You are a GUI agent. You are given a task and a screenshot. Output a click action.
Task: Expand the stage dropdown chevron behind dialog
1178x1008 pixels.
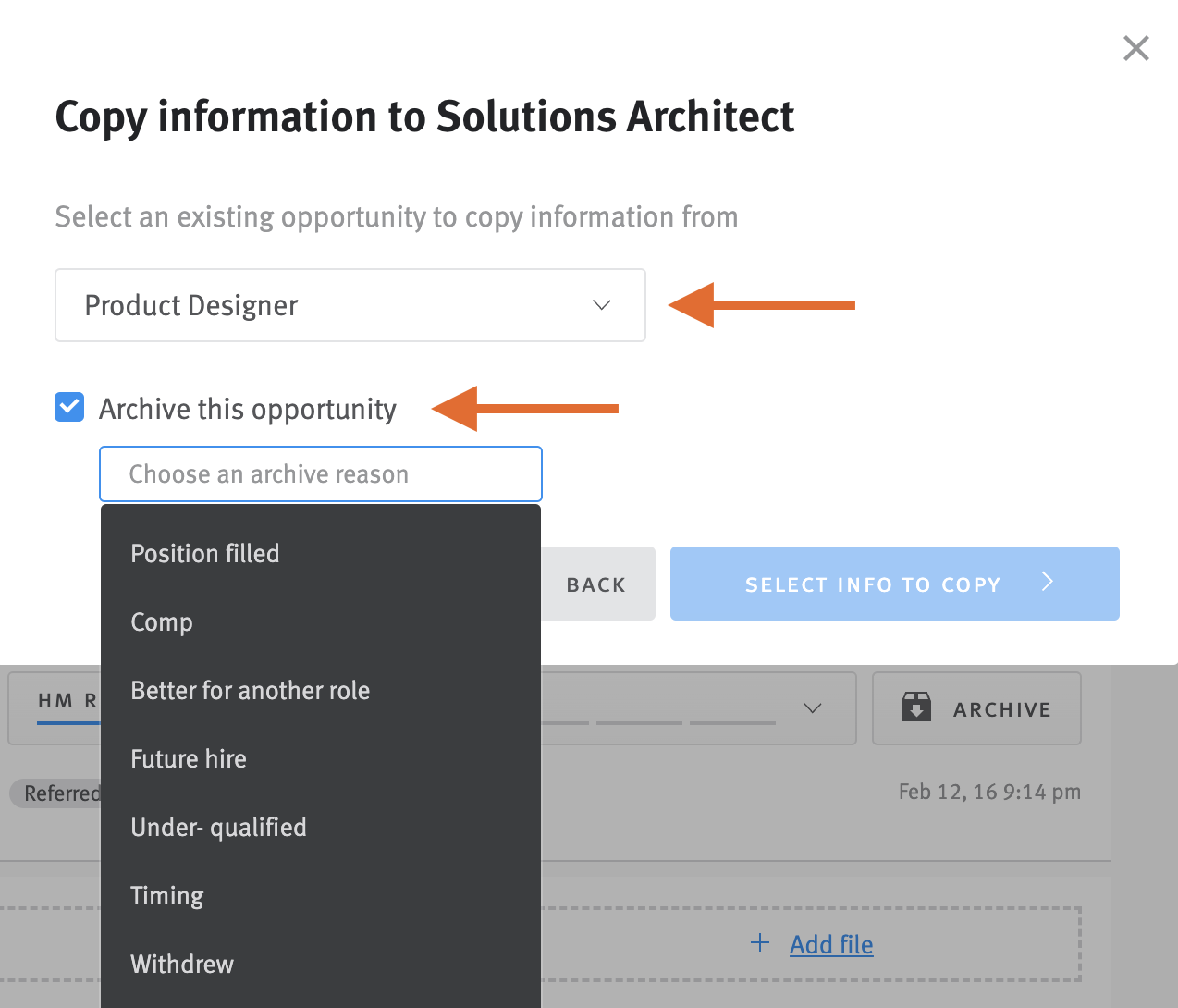coord(813,708)
